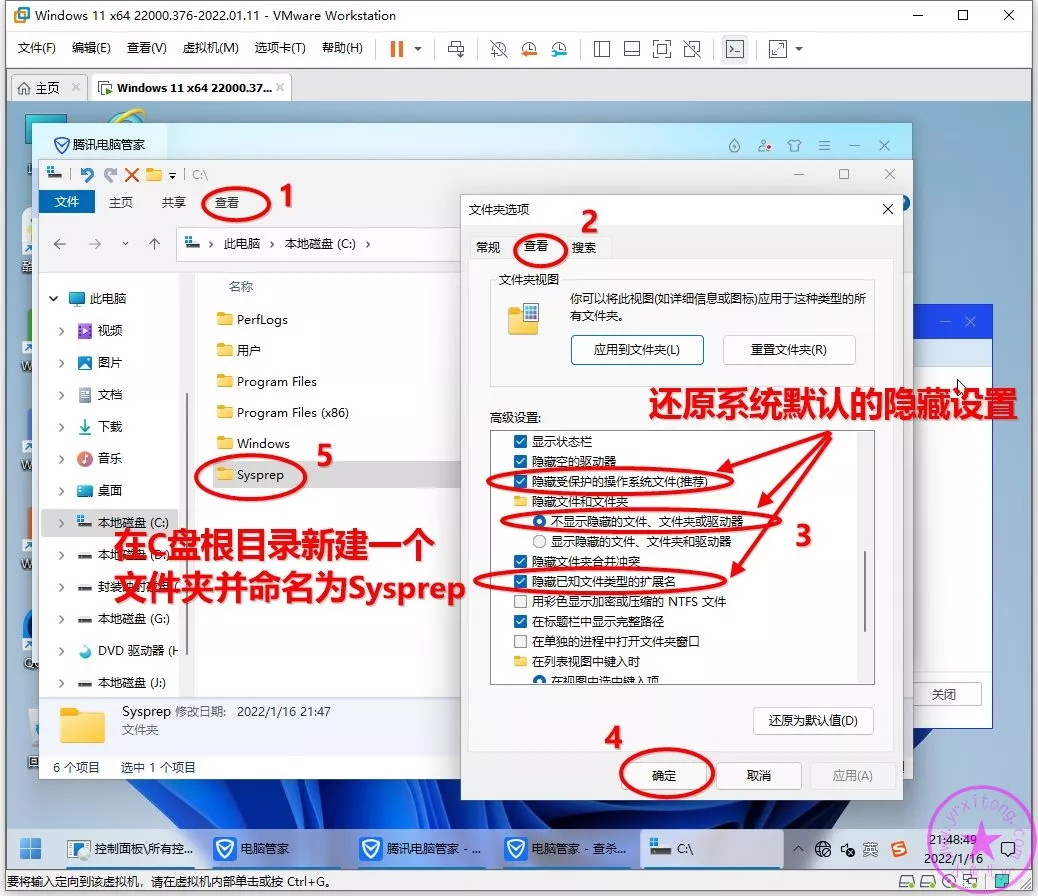
Task: Click 还原为默认值(D) button
Action: (813, 721)
